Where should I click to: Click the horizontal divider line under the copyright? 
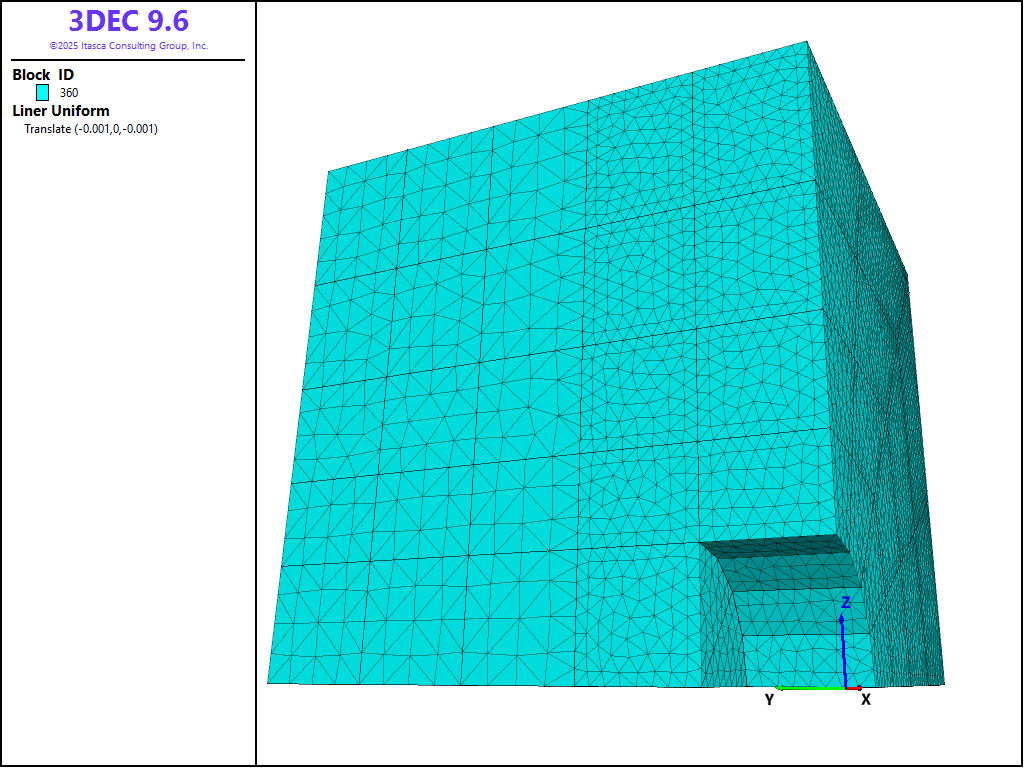[128, 60]
